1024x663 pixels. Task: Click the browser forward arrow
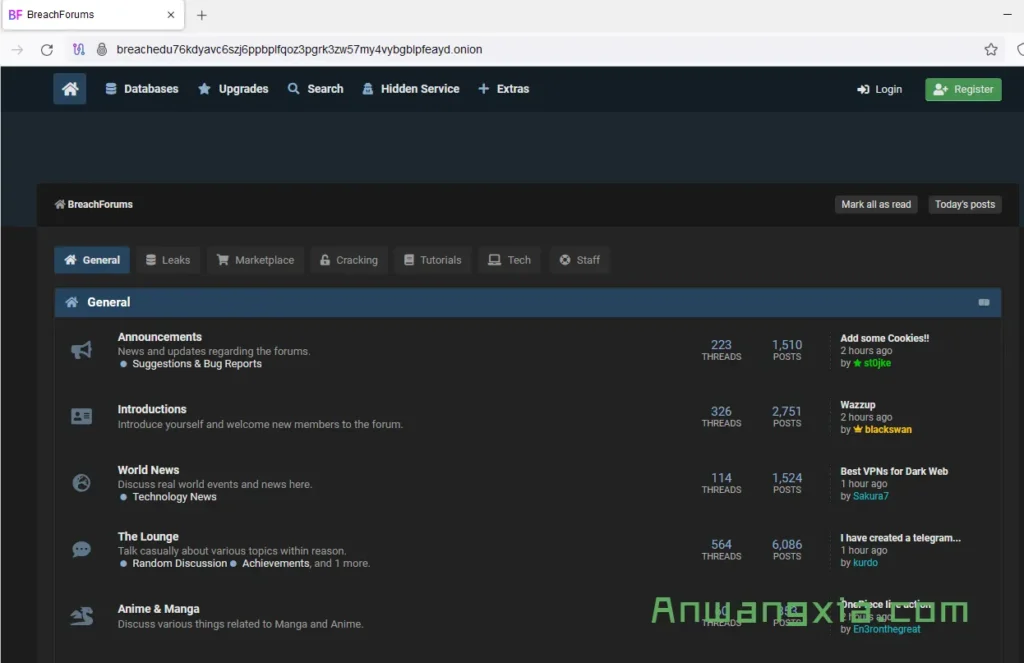tap(17, 50)
